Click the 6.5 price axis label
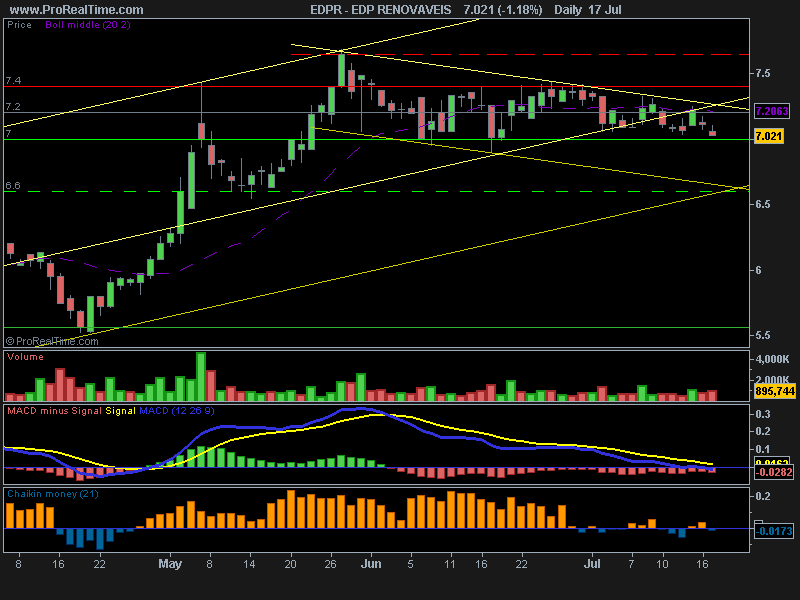Screen dimensions: 800x600 coord(762,205)
